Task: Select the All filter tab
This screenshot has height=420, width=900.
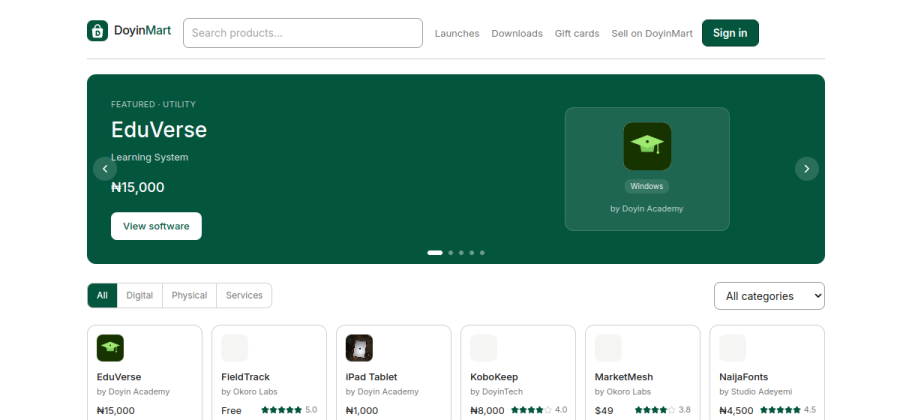Action: (102, 295)
